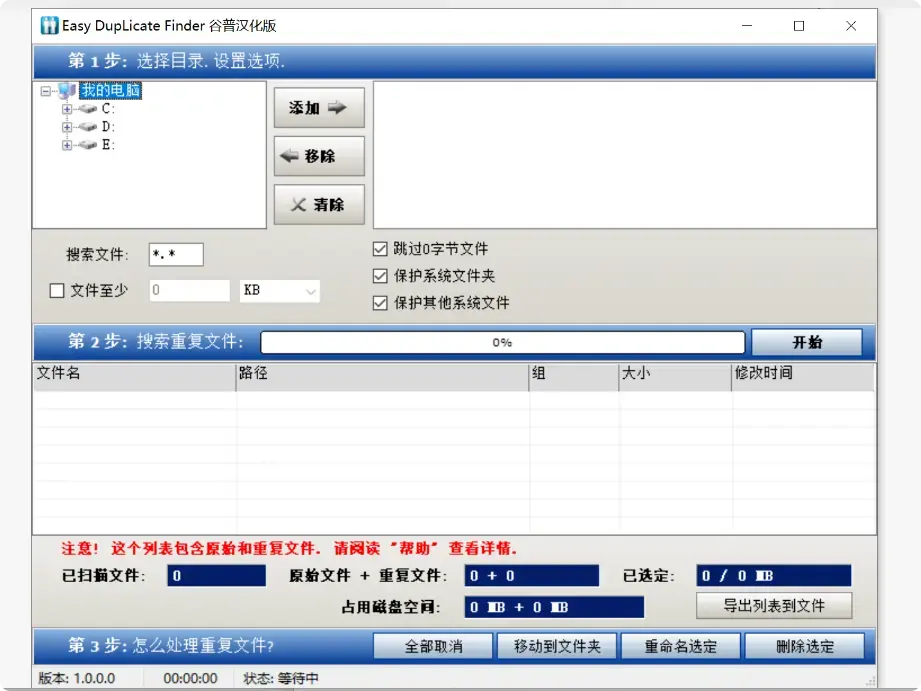Click 删除选定 to delete selected files

[x=807, y=647]
